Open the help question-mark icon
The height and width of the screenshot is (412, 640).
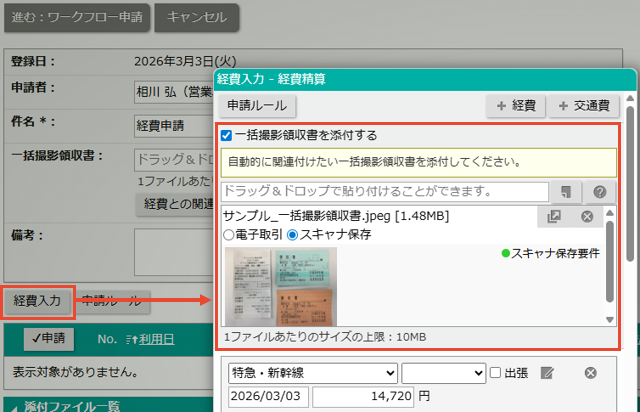(x=599, y=192)
